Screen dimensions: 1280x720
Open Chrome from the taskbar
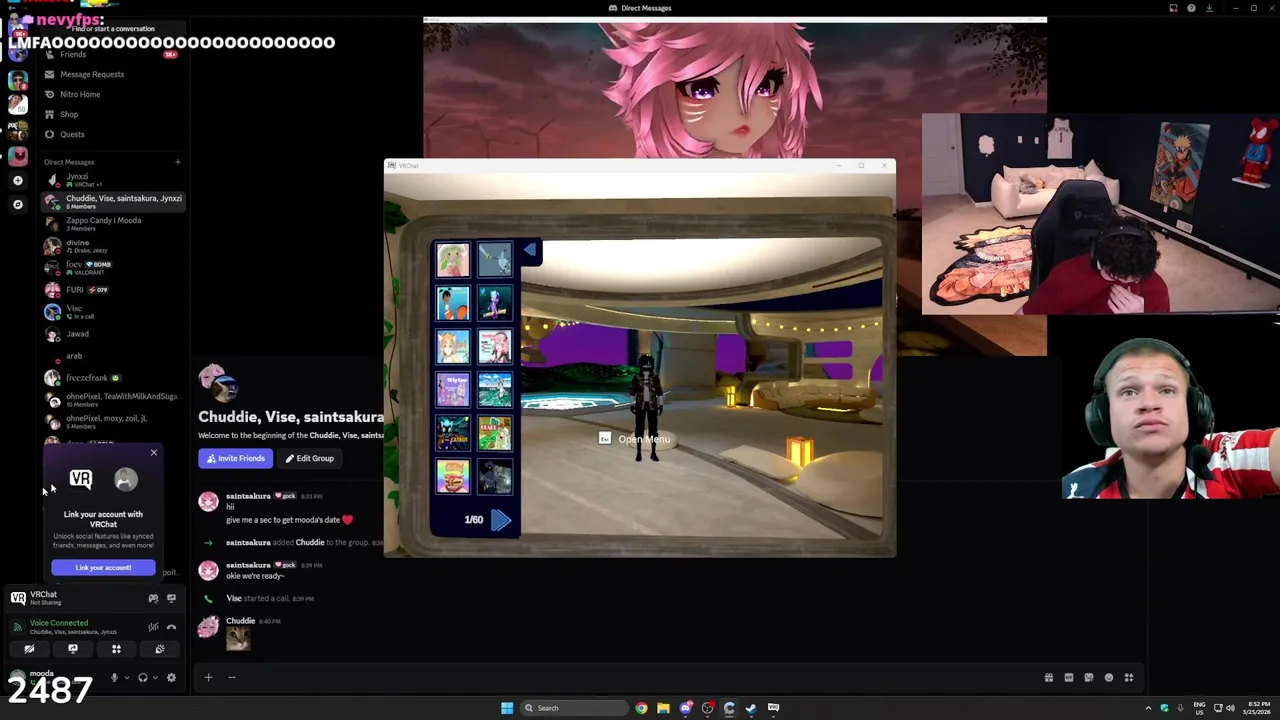641,708
